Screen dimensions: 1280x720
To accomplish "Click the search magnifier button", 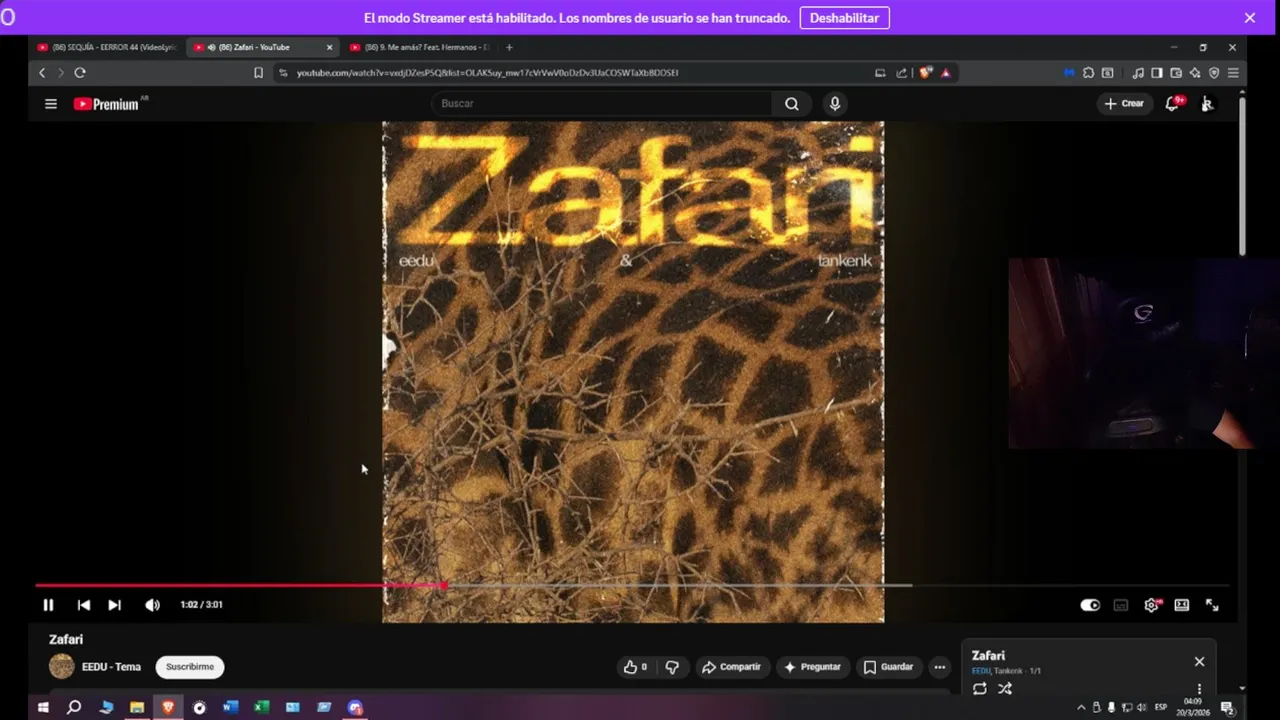I will pyautogui.click(x=792, y=104).
